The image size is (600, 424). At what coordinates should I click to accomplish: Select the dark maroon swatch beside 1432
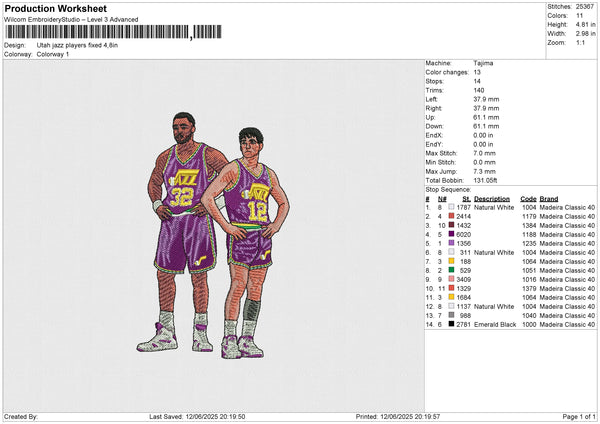coord(452,225)
